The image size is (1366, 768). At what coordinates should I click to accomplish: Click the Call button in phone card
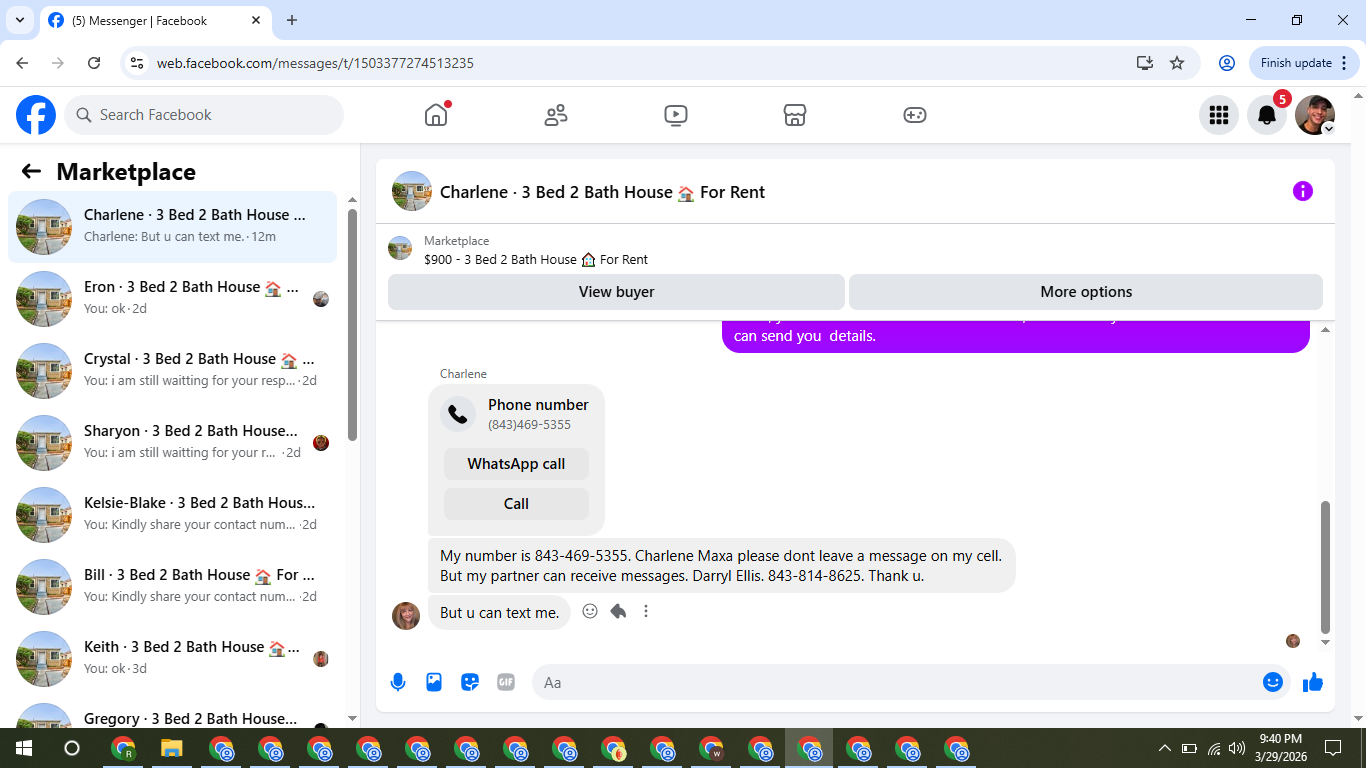(516, 504)
